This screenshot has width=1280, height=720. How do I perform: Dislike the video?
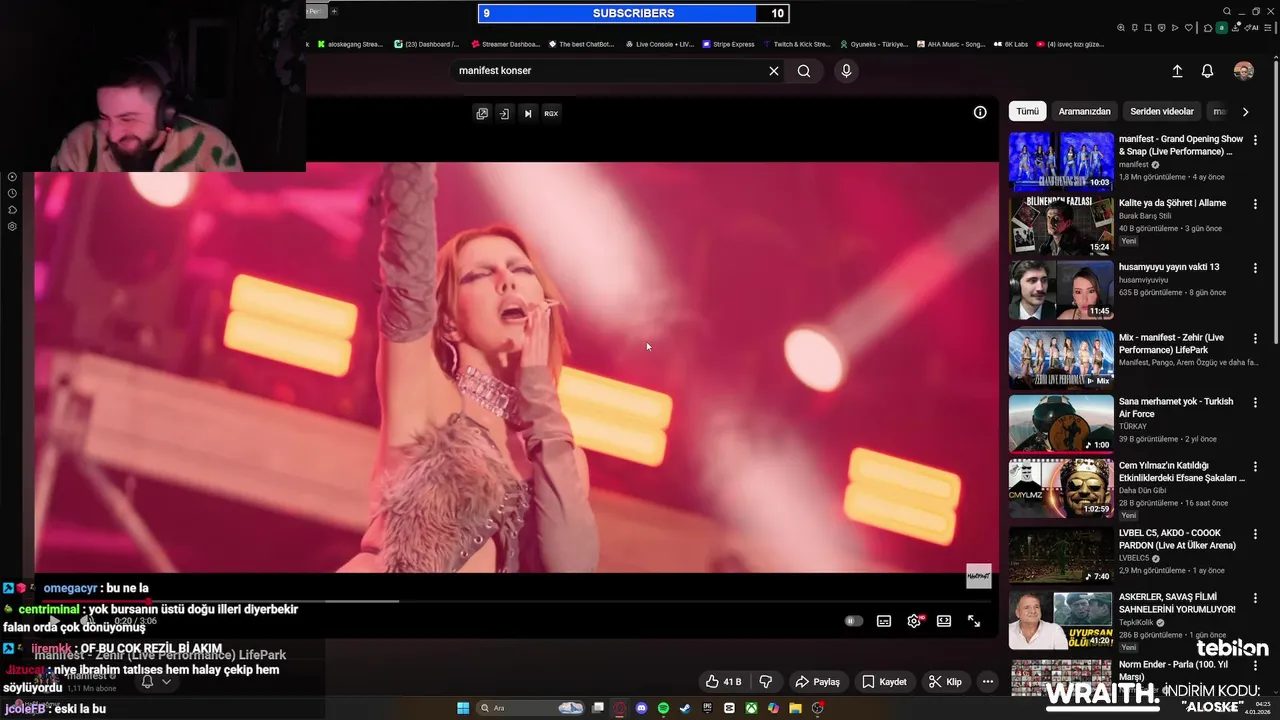pyautogui.click(x=766, y=682)
